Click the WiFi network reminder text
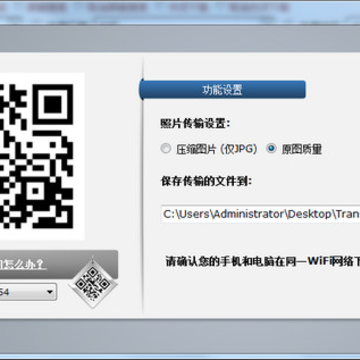 (x=263, y=262)
